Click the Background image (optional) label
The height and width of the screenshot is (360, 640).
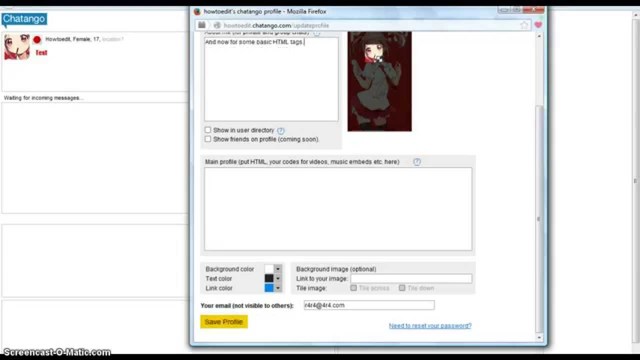tap(336, 269)
